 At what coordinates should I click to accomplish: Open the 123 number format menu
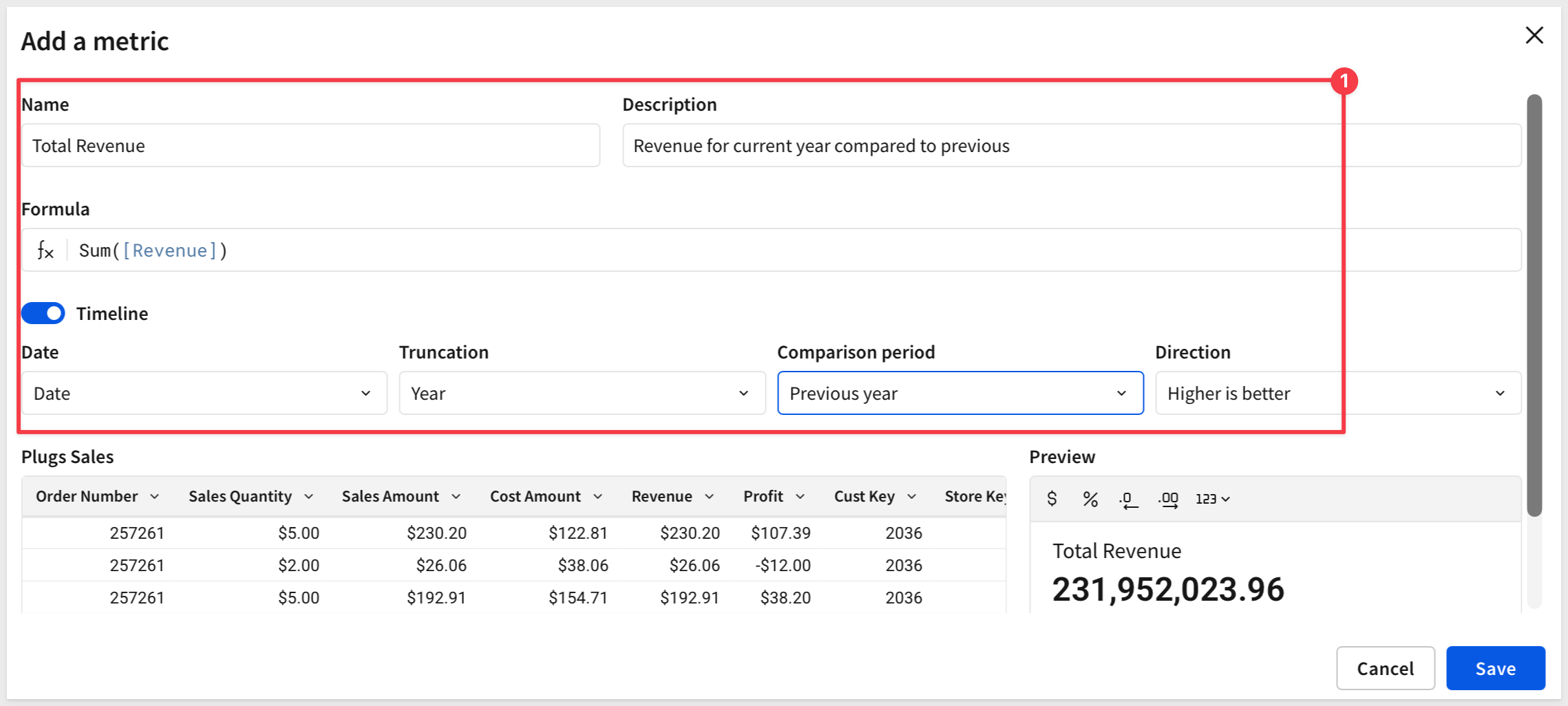pyautogui.click(x=1213, y=499)
